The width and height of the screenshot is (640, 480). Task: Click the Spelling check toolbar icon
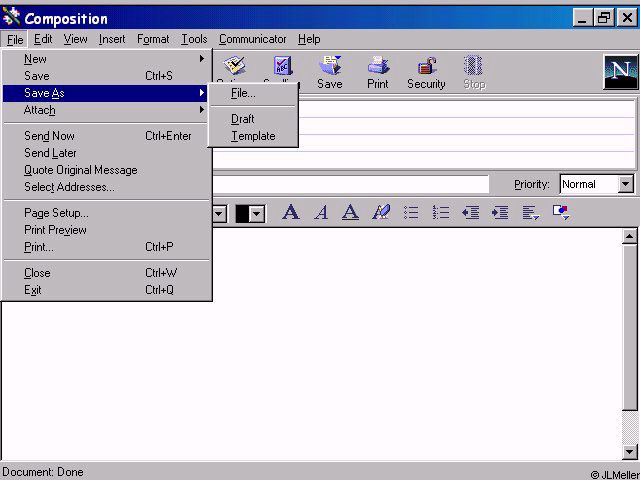(x=282, y=65)
